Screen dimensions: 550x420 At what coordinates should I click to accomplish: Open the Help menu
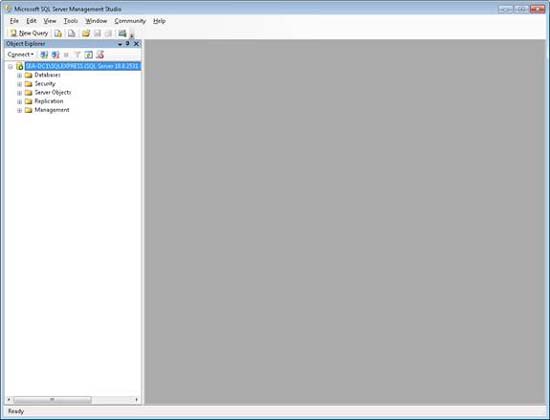(159, 21)
